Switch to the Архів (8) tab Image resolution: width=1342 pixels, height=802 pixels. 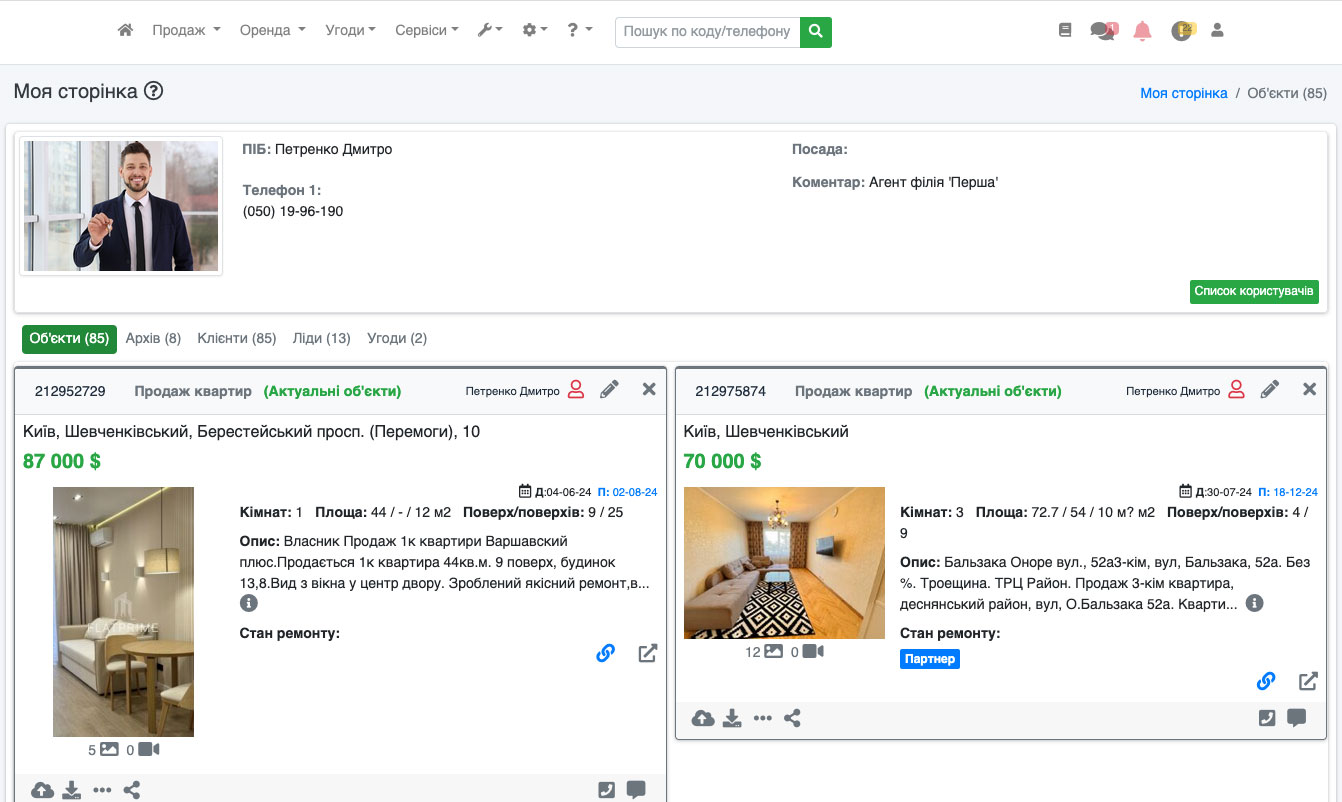[153, 339]
